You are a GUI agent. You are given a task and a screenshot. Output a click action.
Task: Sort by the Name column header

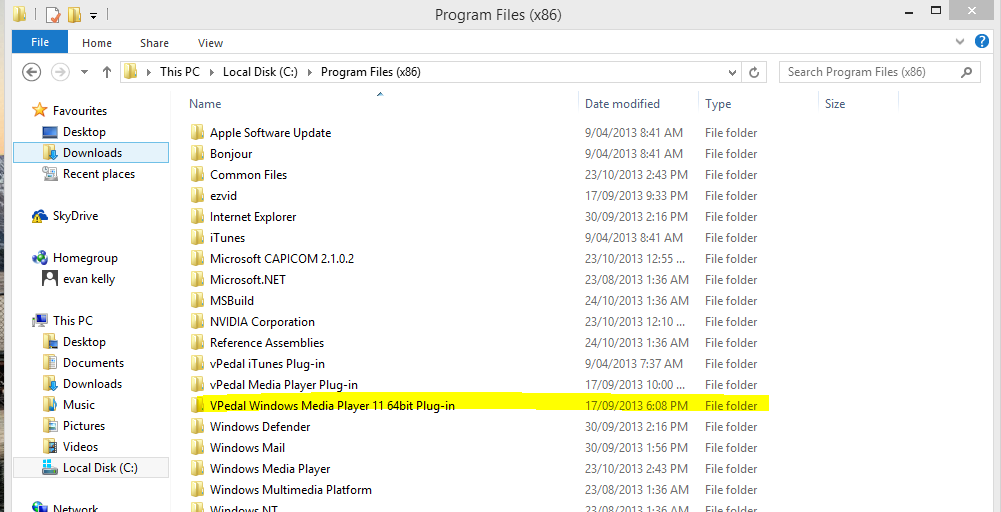tap(205, 104)
